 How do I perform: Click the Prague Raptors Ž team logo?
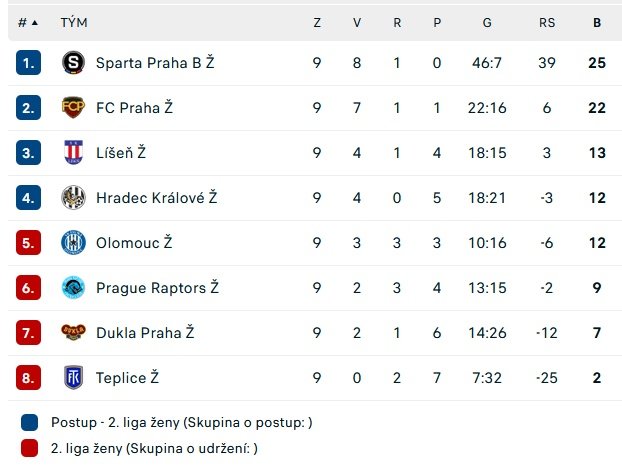pos(73,288)
